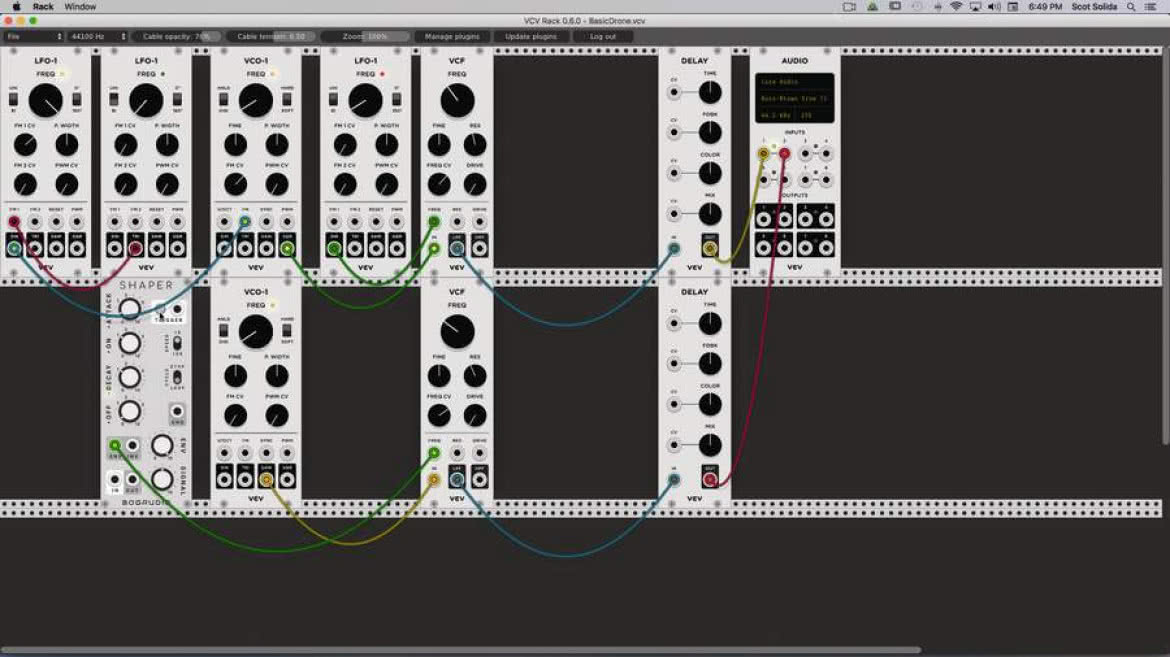Click the FREQ knob on the bottom VCF
The height and width of the screenshot is (657, 1170).
click(457, 331)
